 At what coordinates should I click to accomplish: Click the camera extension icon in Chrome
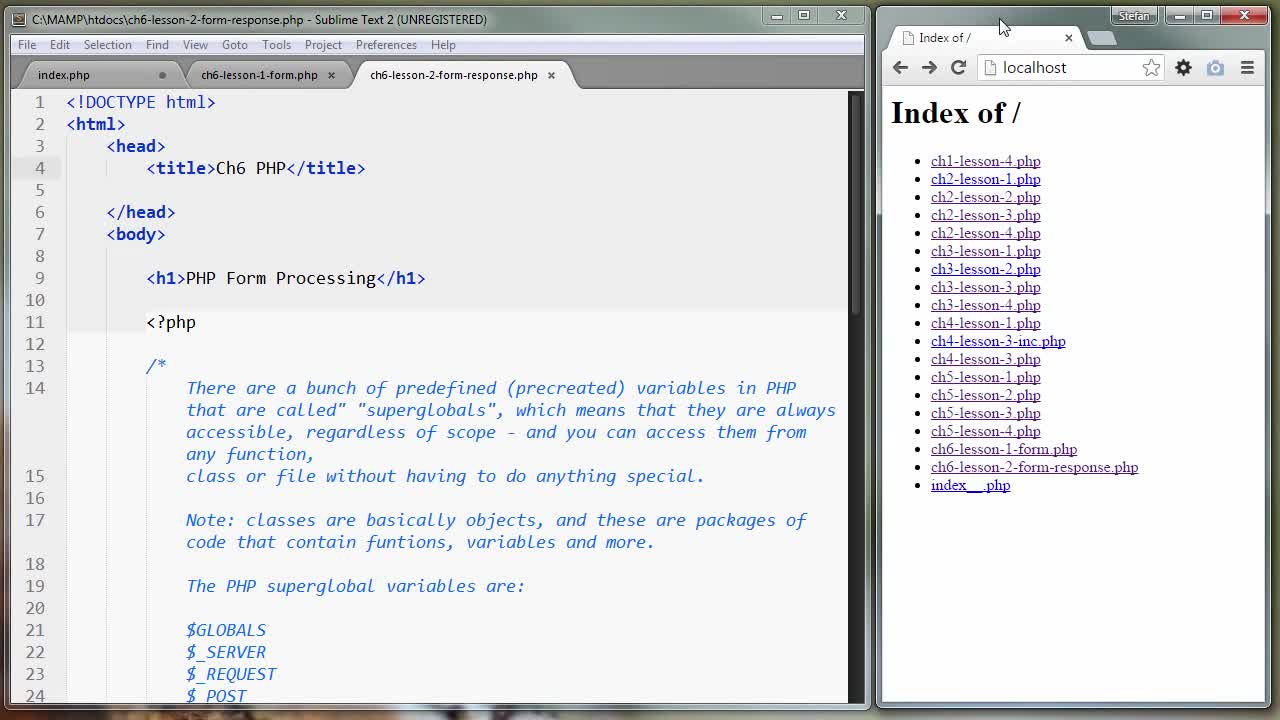click(x=1215, y=67)
